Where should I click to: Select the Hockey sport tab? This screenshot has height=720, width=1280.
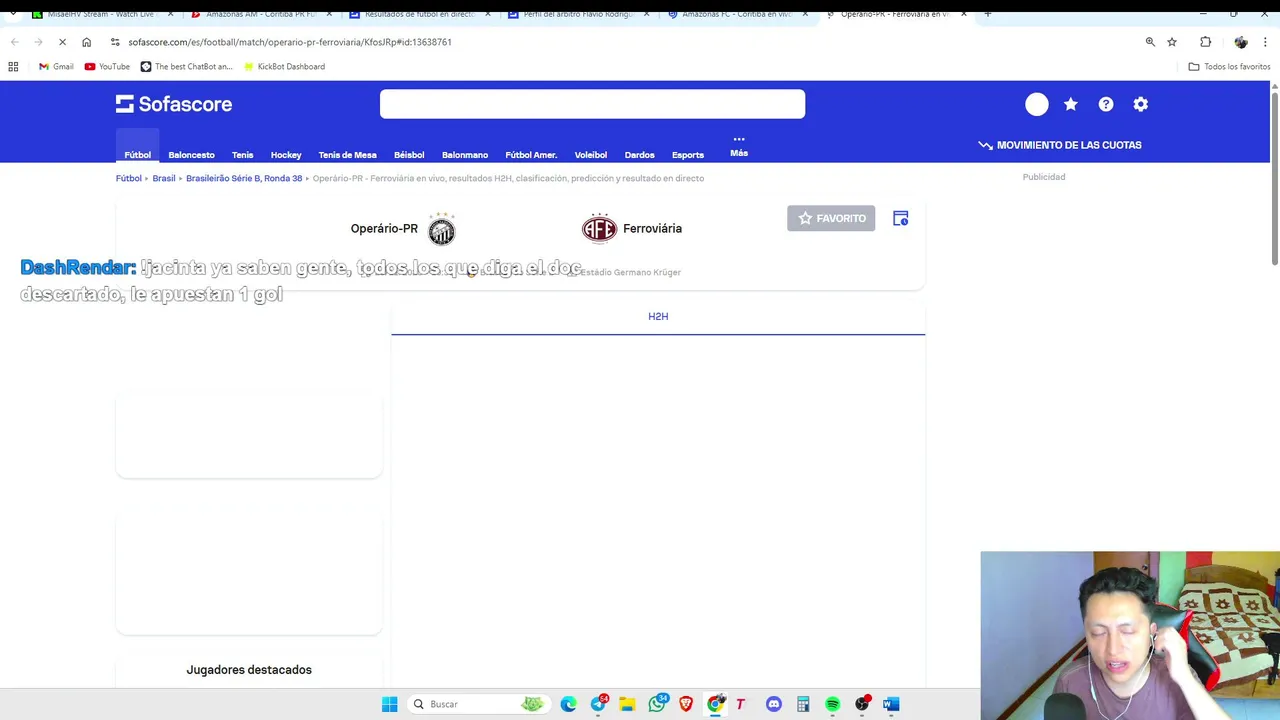click(286, 155)
